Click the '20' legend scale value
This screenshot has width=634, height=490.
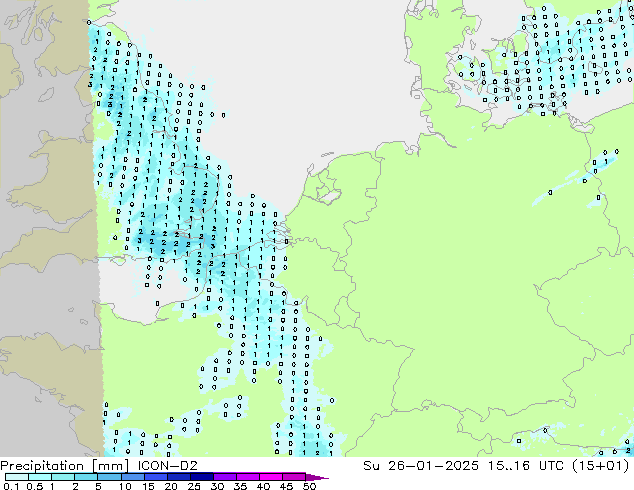171,486
